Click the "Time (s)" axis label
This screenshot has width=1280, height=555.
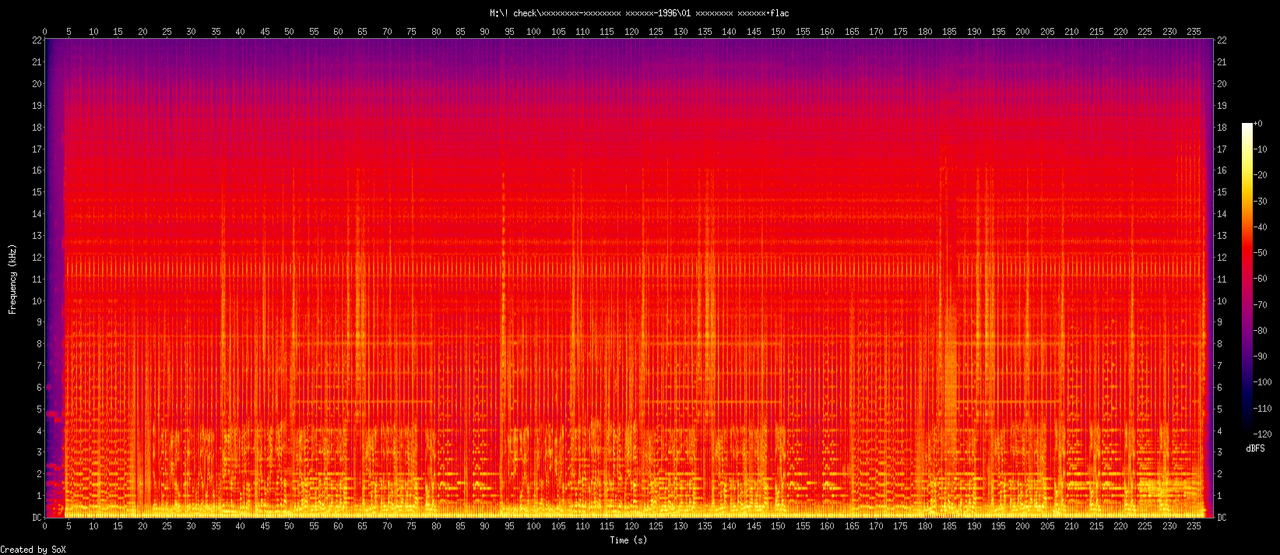pos(629,540)
